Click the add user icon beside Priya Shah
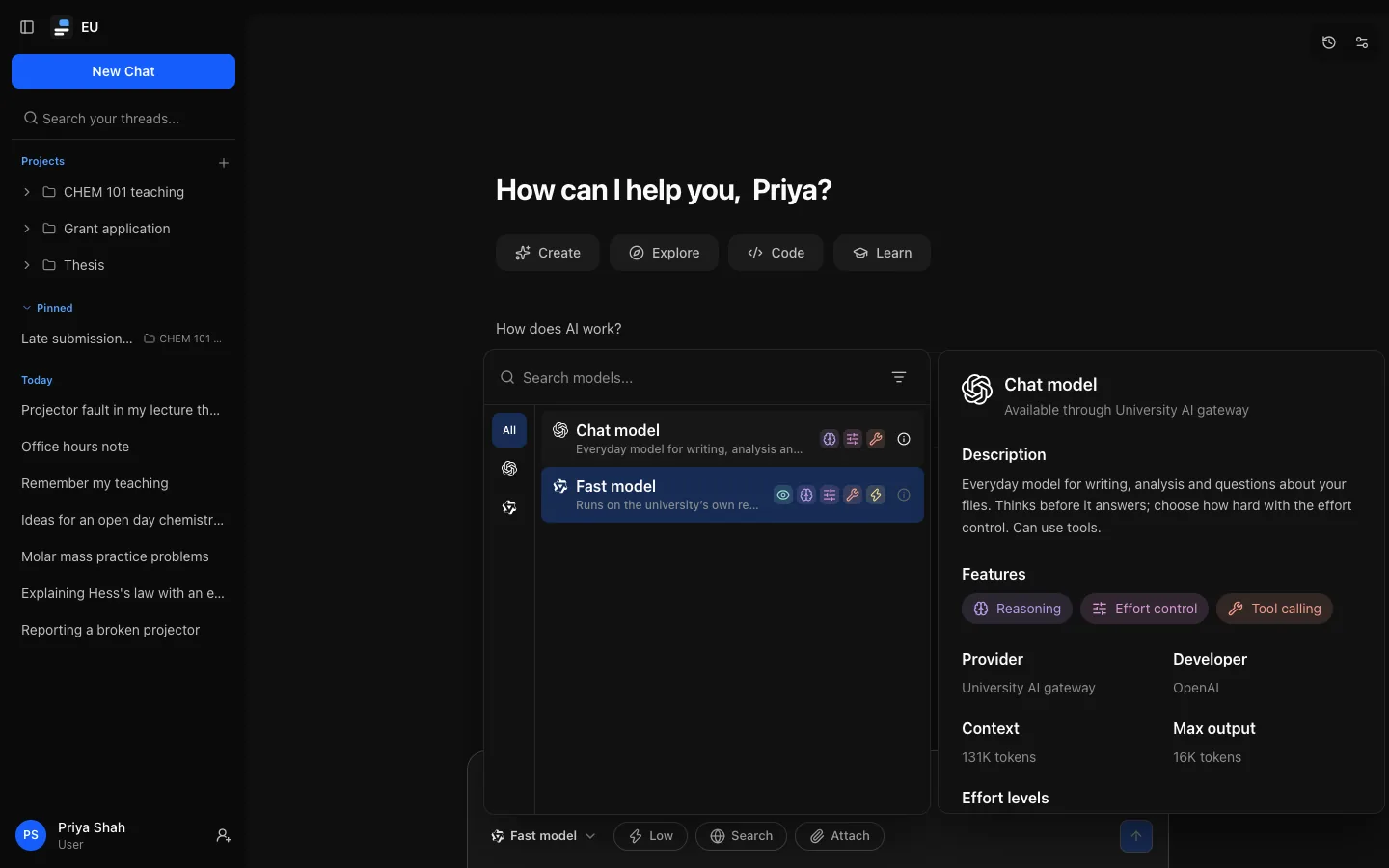 coord(224,836)
